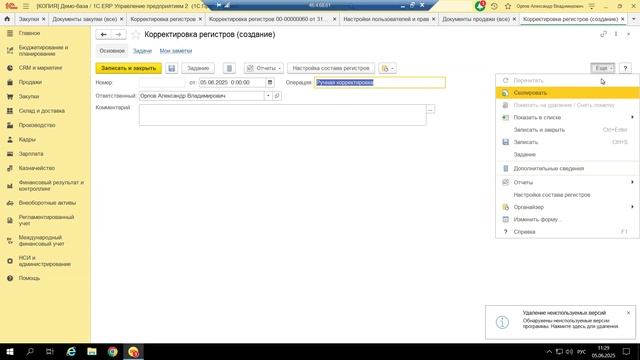Choose Скопировать in the menu
The width and height of the screenshot is (640, 360).
pyautogui.click(x=567, y=93)
